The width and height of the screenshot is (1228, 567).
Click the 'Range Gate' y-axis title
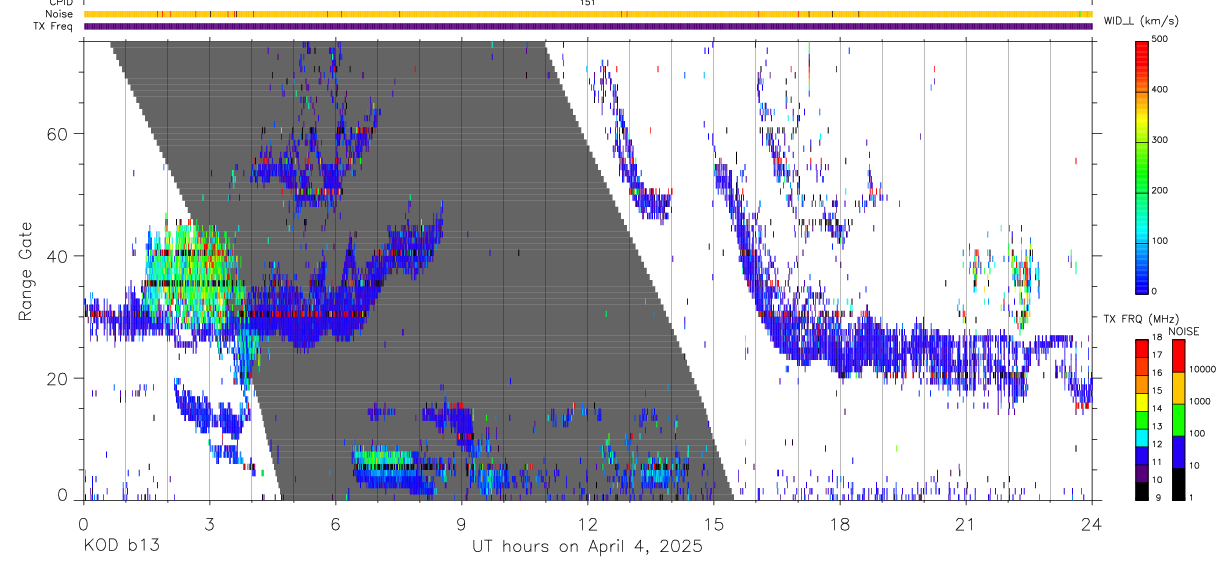pos(24,270)
